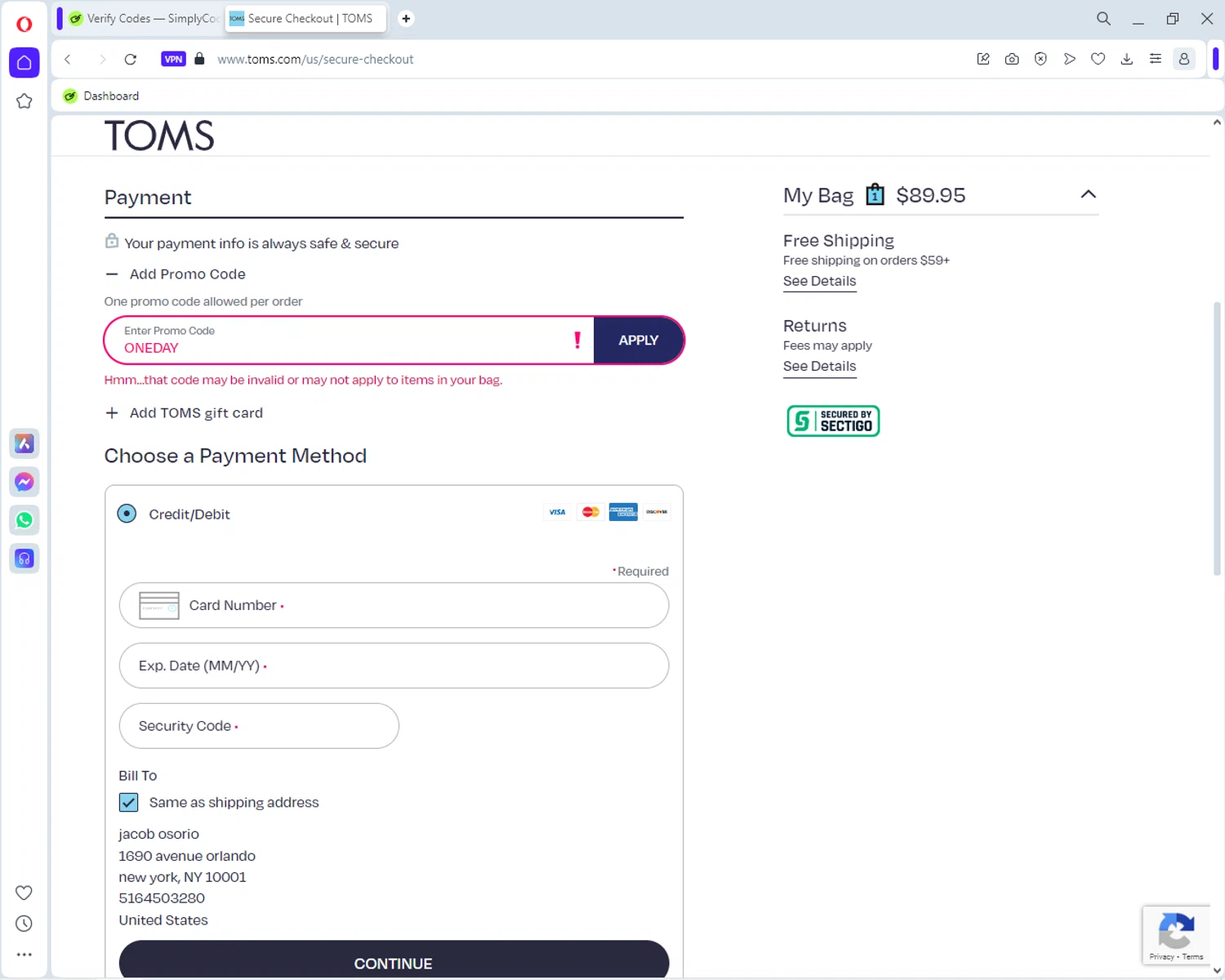The width and height of the screenshot is (1225, 980).
Task: Click the padlock site security icon
Action: 199,59
